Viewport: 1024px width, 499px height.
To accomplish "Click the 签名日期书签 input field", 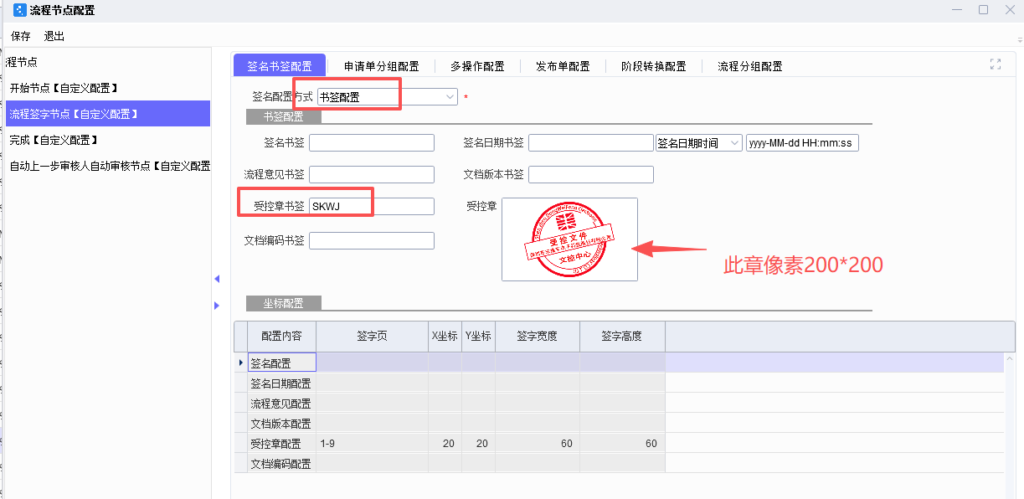I will tap(591, 143).
